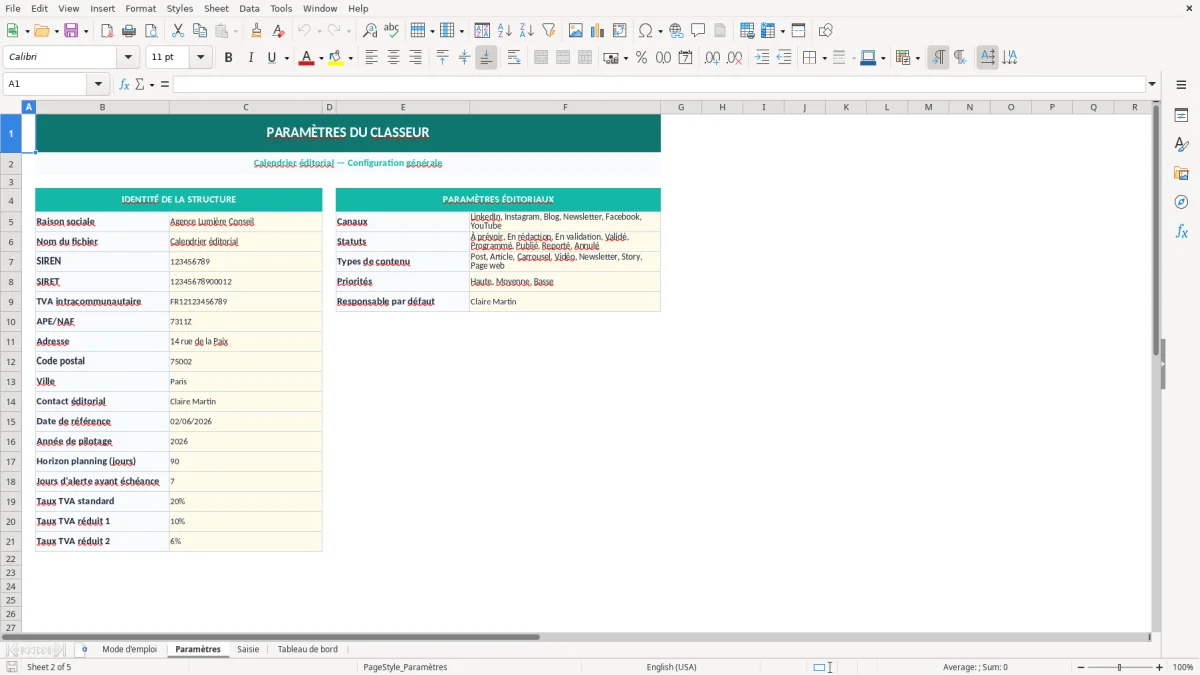The width and height of the screenshot is (1200, 675).
Task: Open the Format menu
Action: click(140, 8)
